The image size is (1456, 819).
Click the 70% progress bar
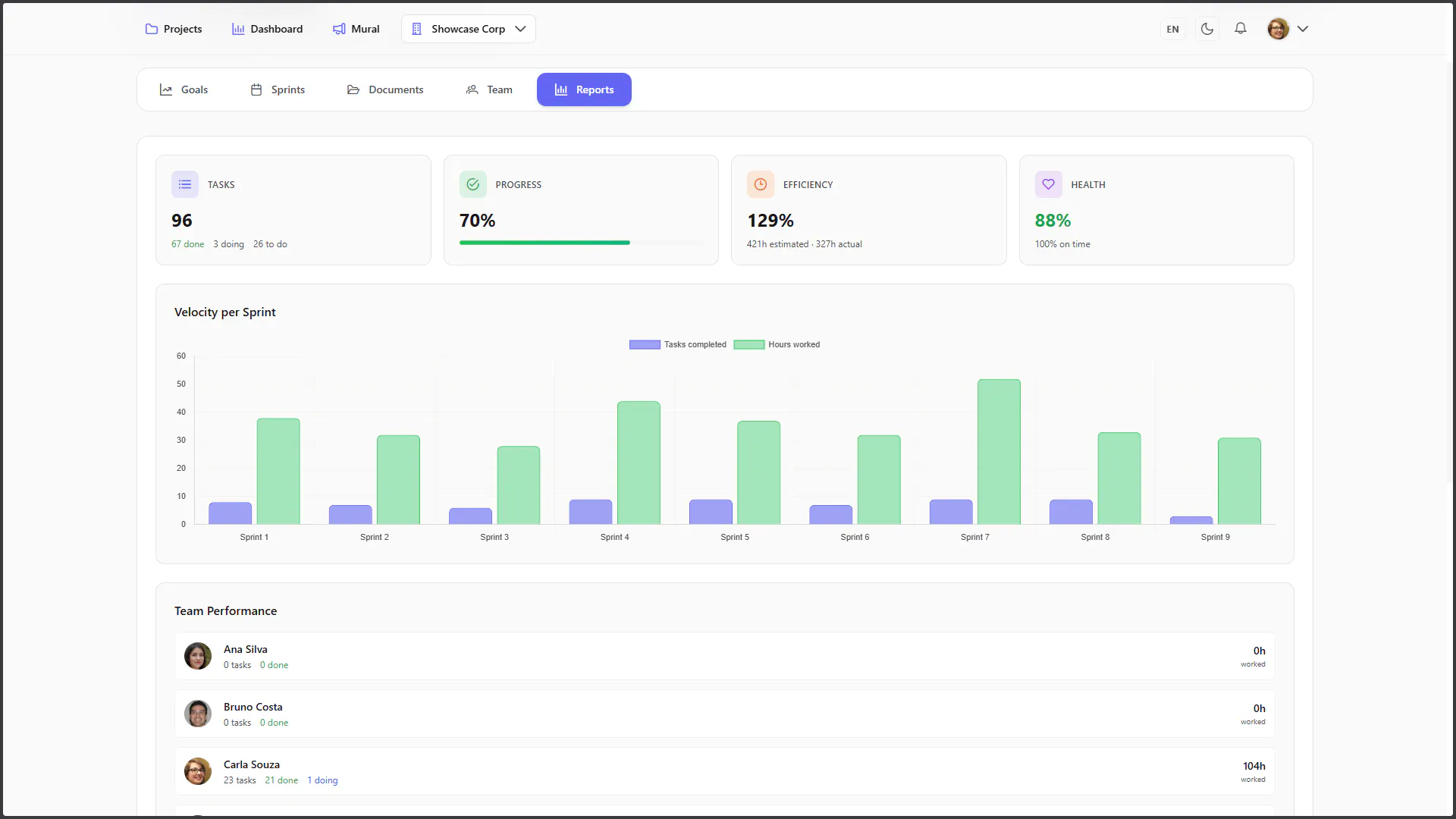click(582, 243)
